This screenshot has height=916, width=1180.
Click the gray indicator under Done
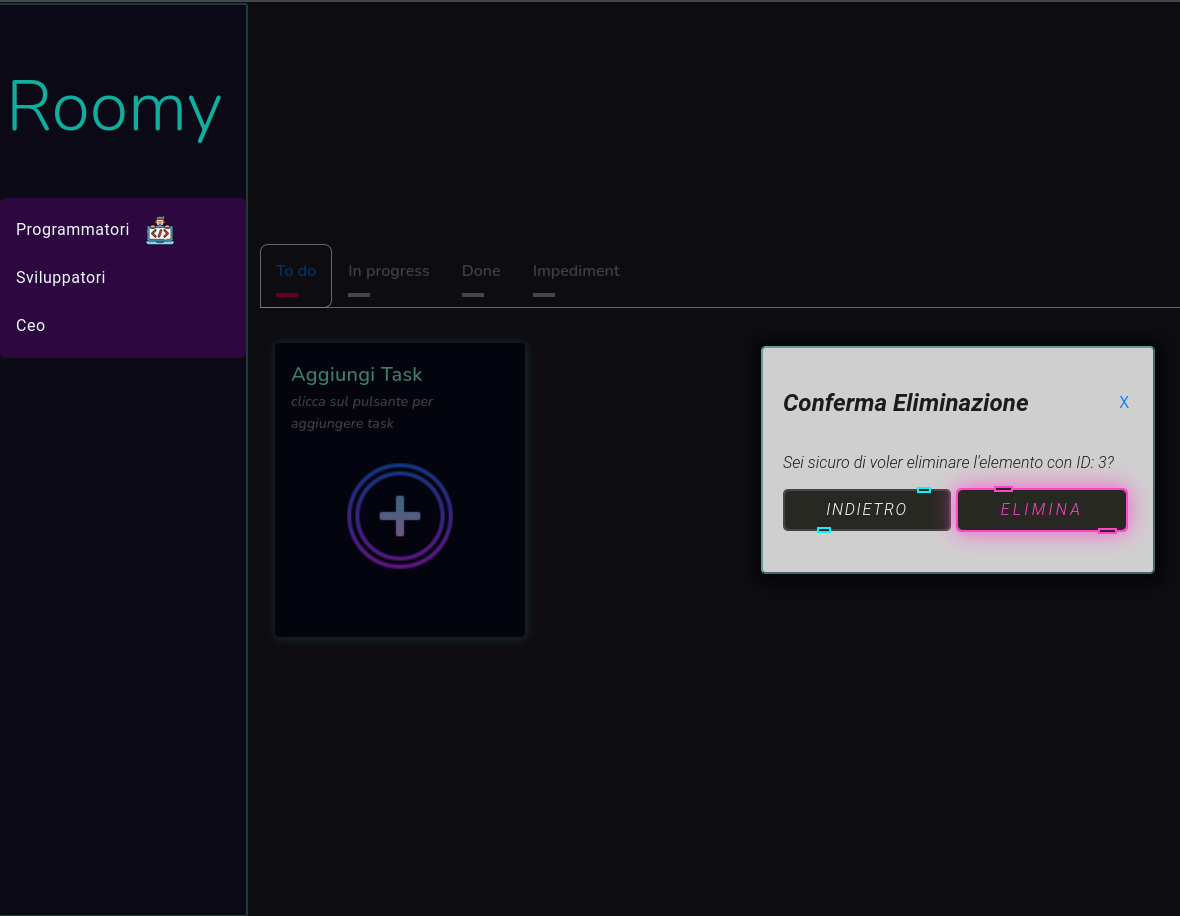[x=473, y=295]
